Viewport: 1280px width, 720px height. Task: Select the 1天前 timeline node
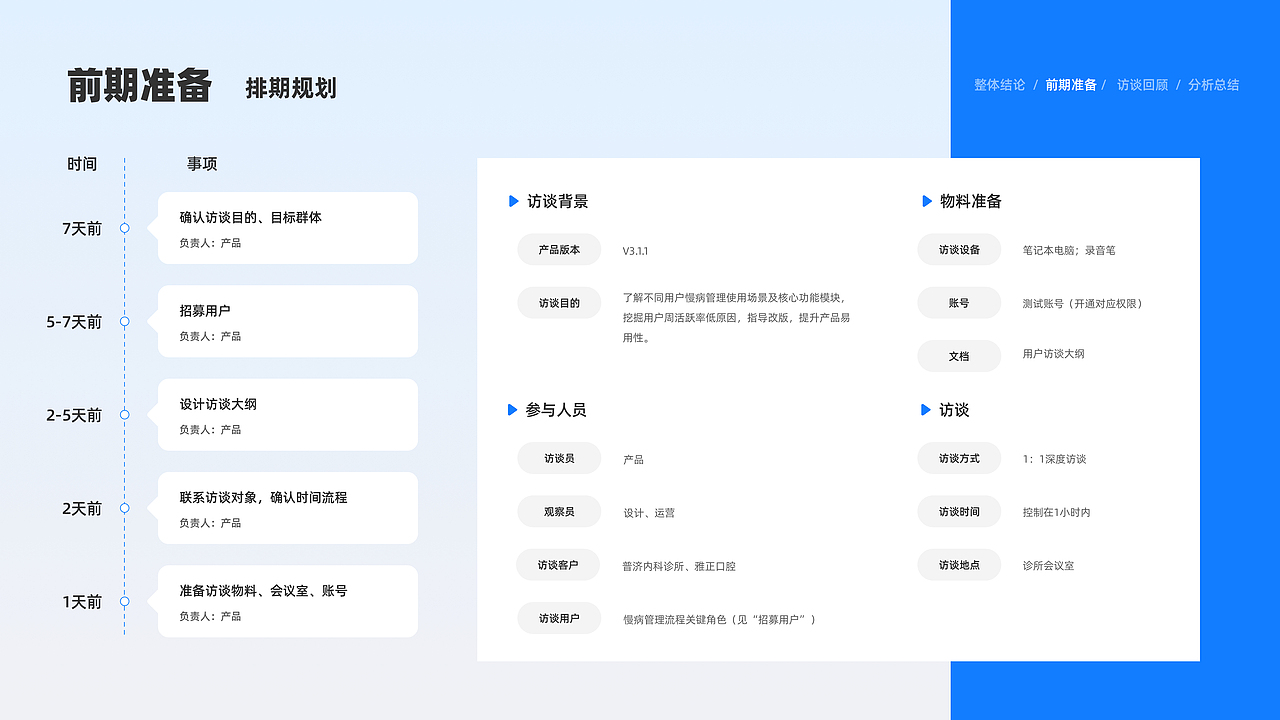(124, 602)
